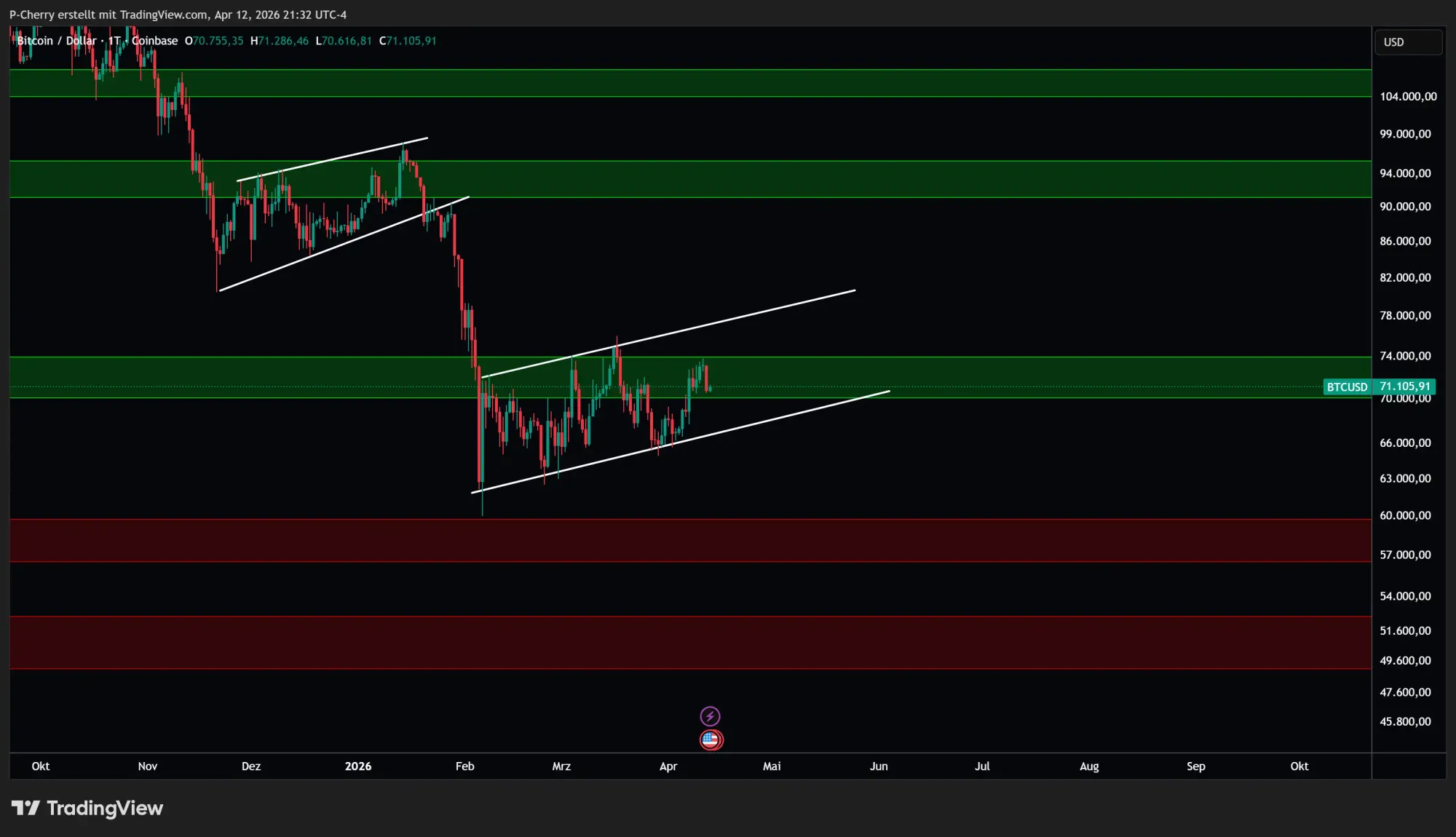Click the TradingView logo at the bottom left
This screenshot has width=1456, height=837.
87,808
